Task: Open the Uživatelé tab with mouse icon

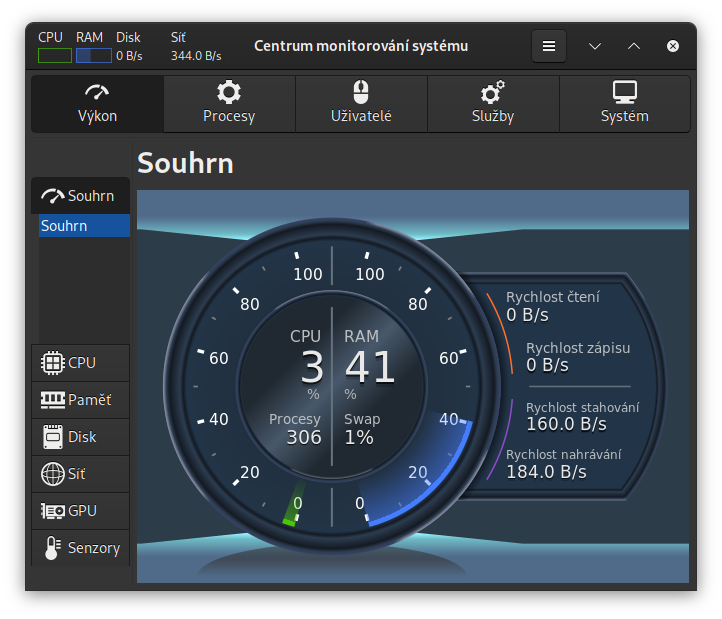Action: click(361, 104)
